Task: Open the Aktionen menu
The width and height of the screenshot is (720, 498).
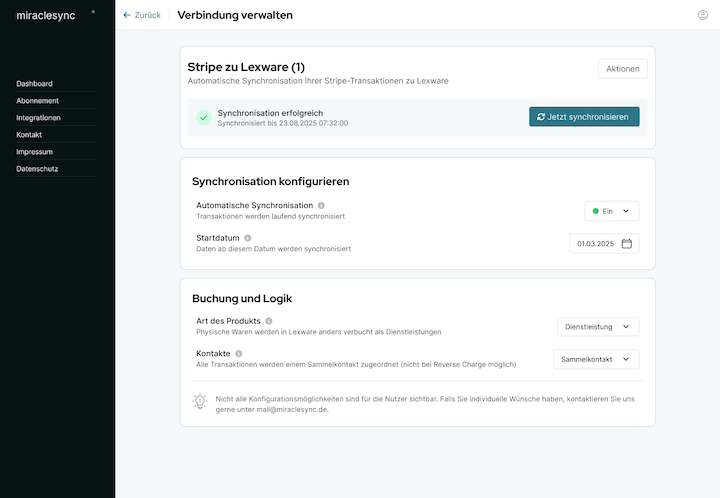Action: point(622,68)
